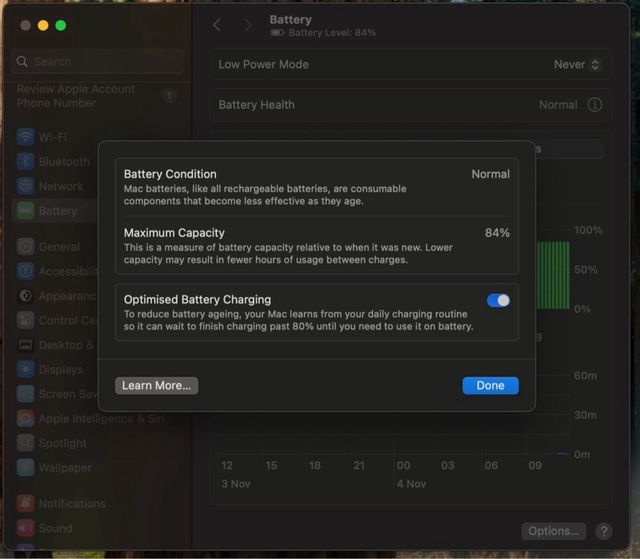Viewport: 640px width, 559px height.
Task: Open Wallpaper icon in the sidebar
Action: click(25, 468)
